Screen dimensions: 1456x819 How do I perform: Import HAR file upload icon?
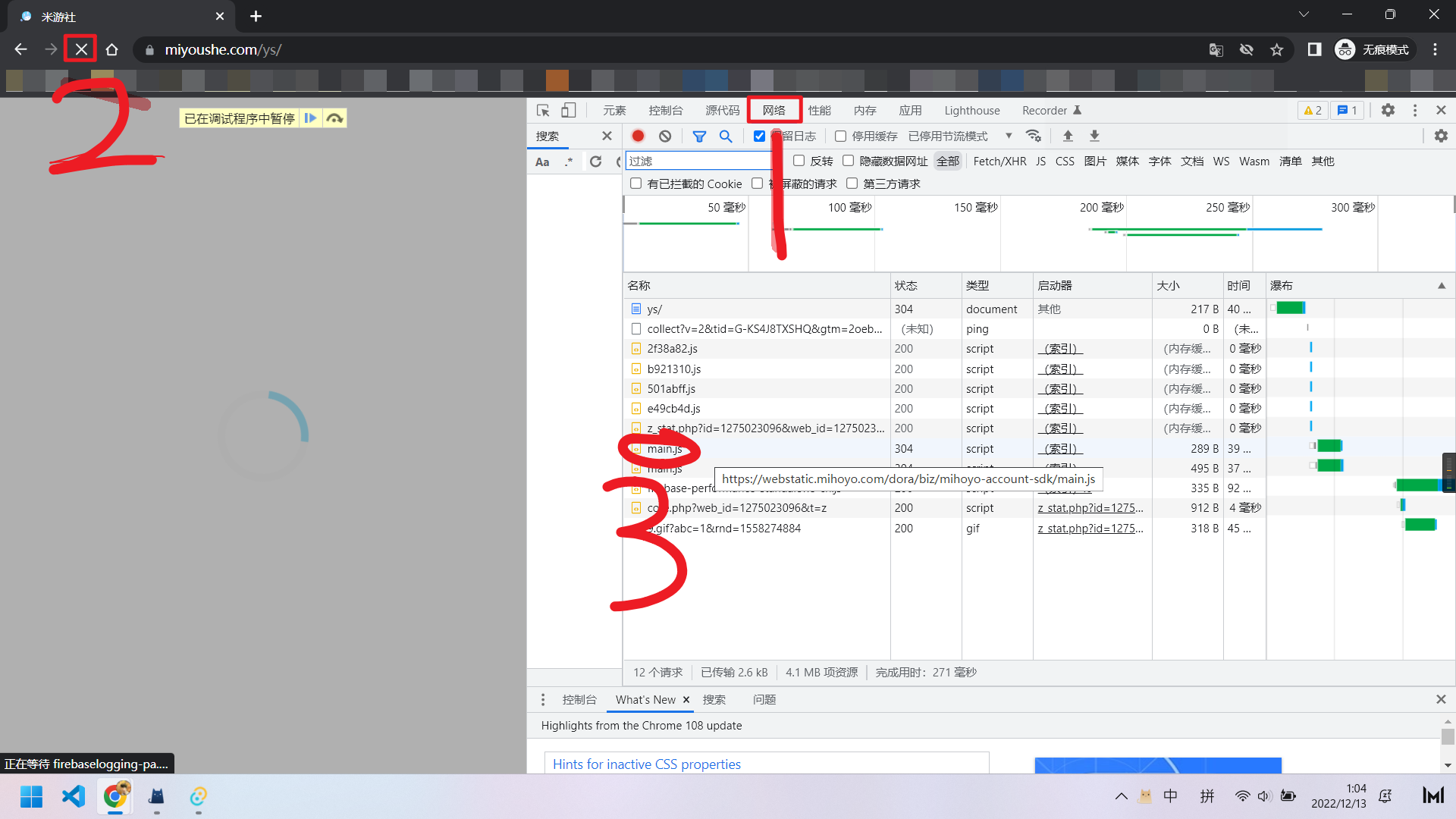tap(1068, 136)
